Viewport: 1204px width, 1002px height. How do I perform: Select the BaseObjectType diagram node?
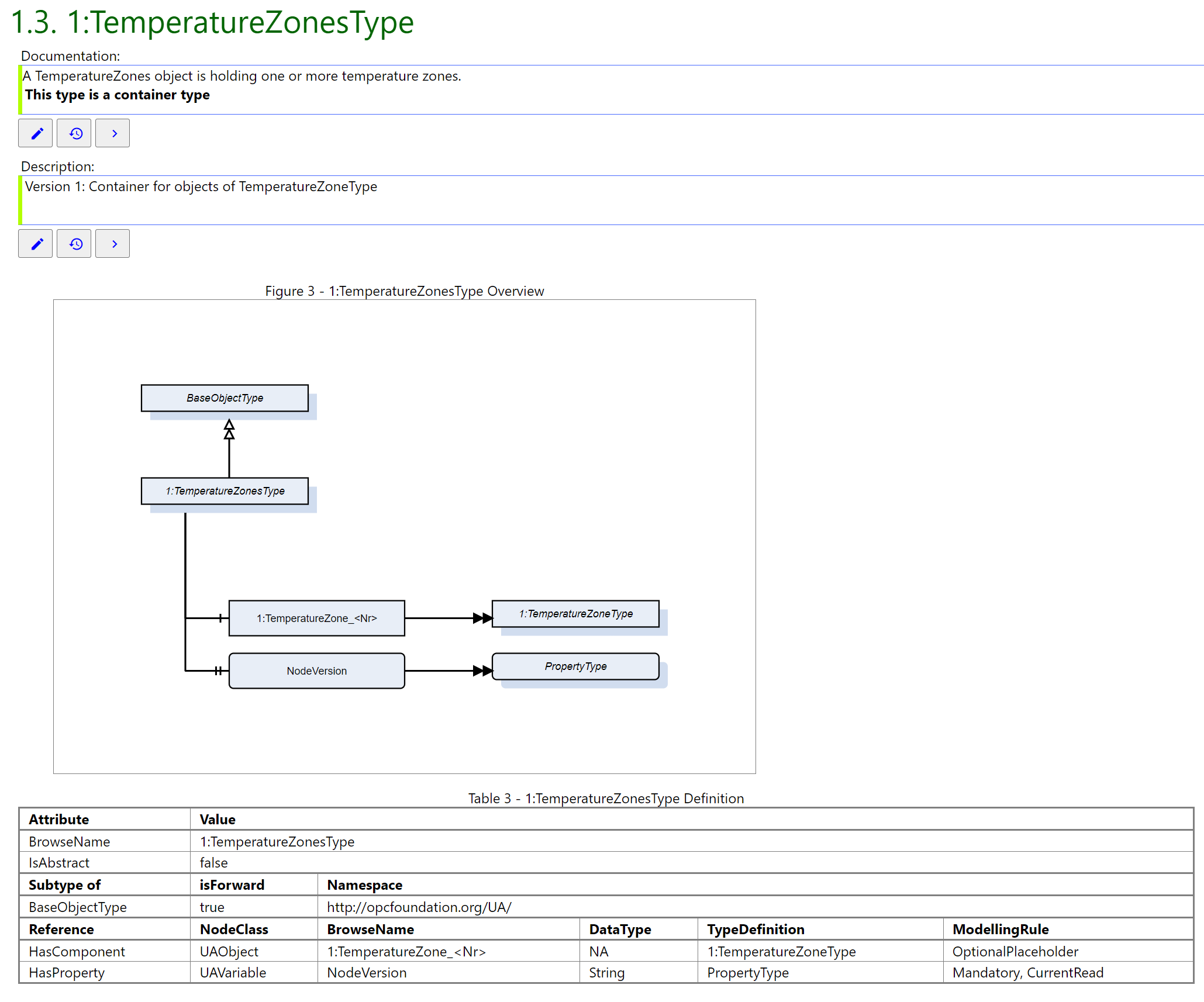point(225,398)
